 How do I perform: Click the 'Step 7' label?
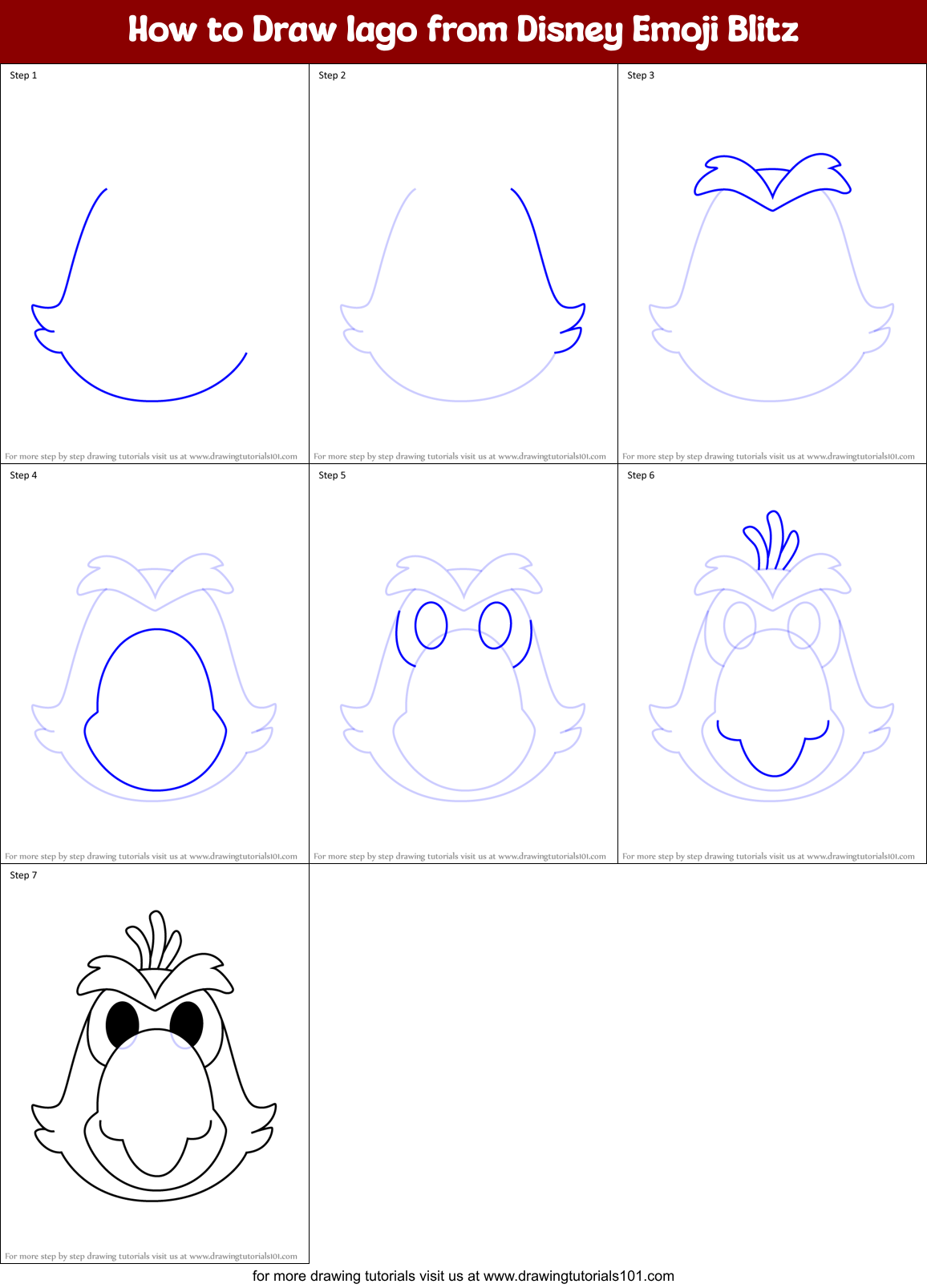coord(23,875)
